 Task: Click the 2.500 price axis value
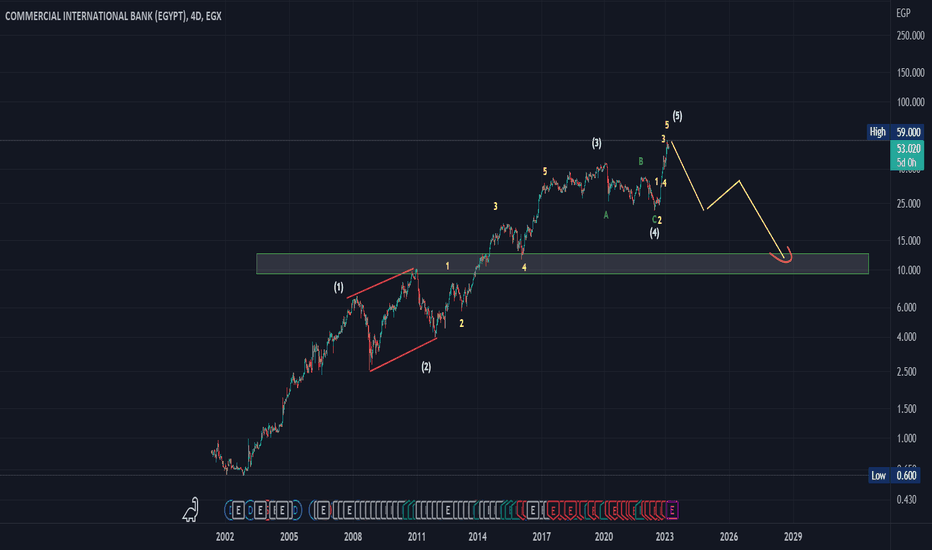pos(906,372)
